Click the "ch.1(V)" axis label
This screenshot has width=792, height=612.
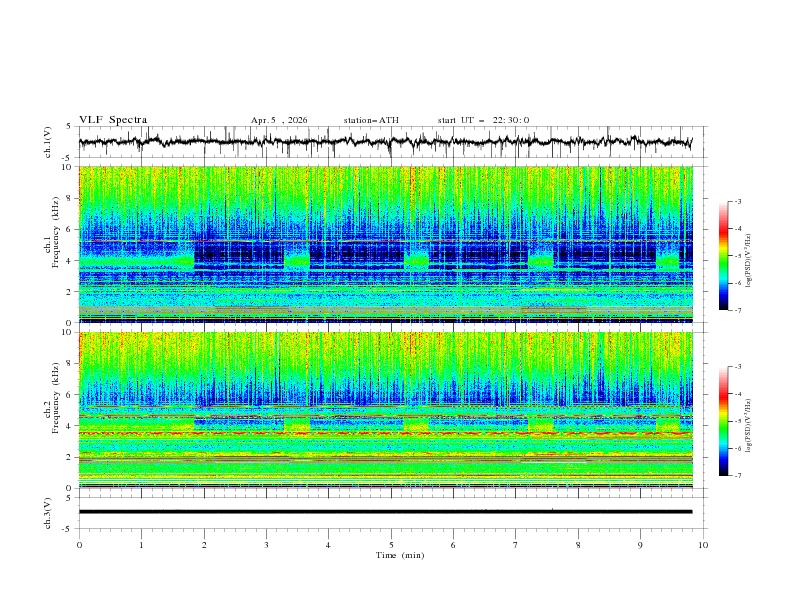point(48,142)
